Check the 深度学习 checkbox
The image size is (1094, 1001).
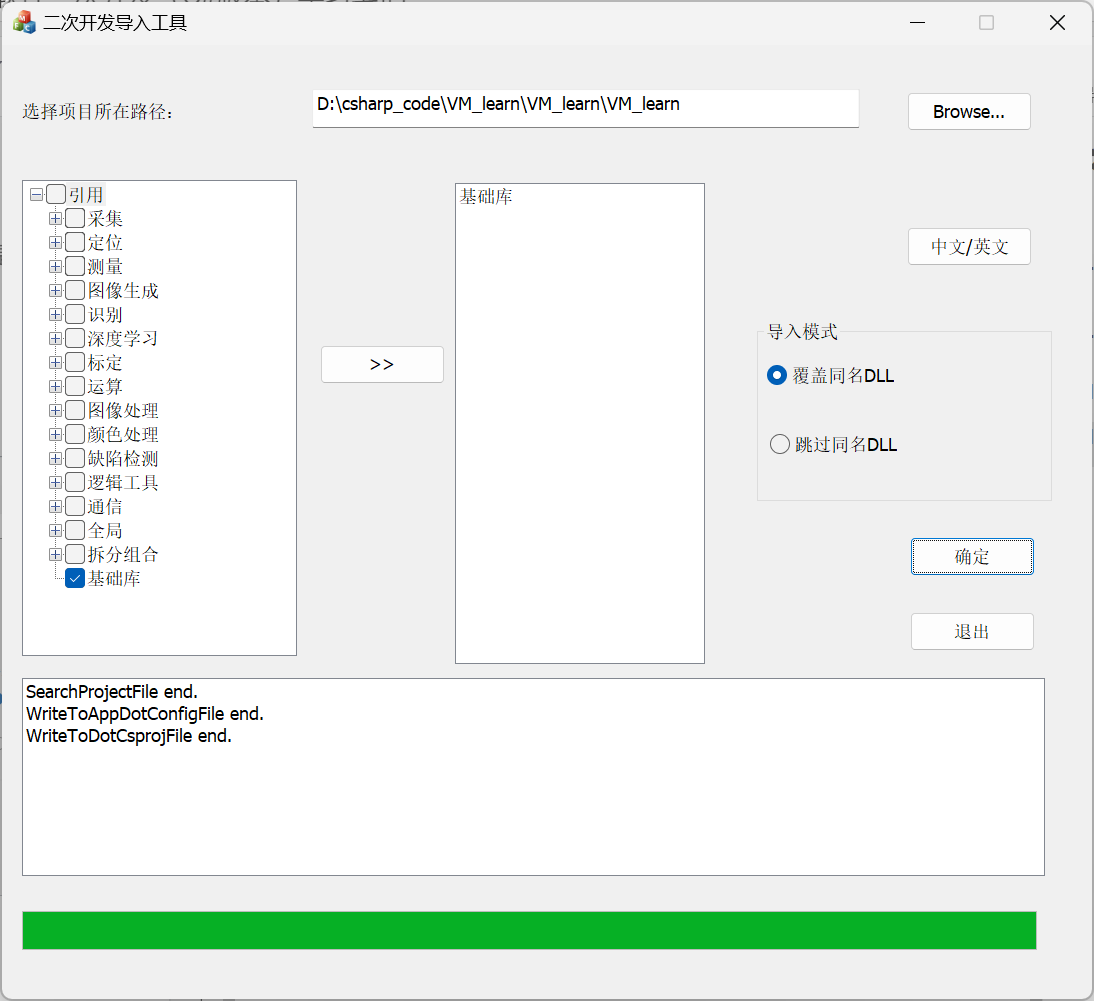[75, 338]
